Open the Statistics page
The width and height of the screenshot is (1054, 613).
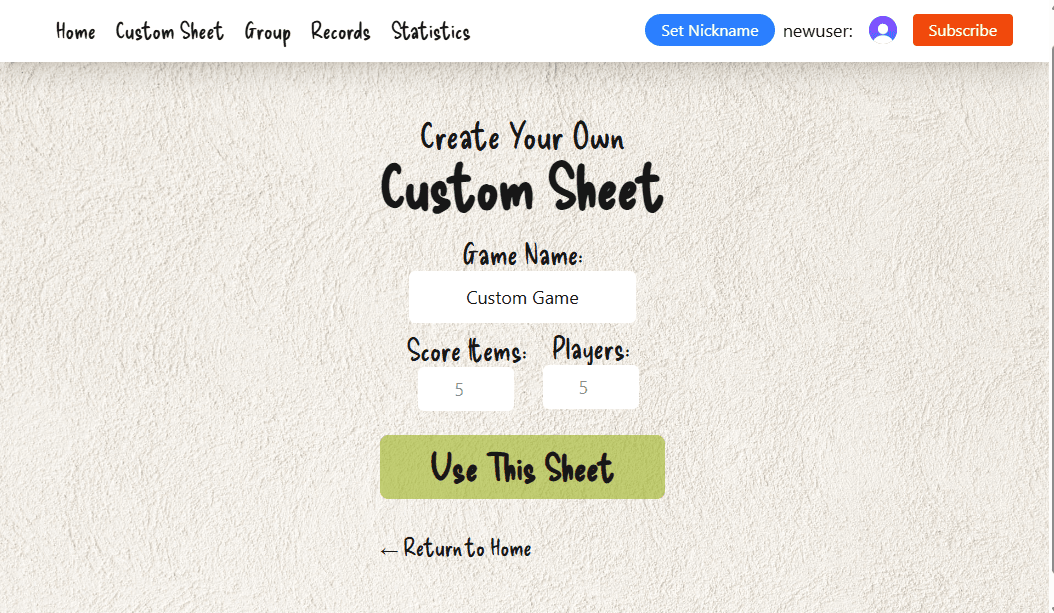(430, 32)
